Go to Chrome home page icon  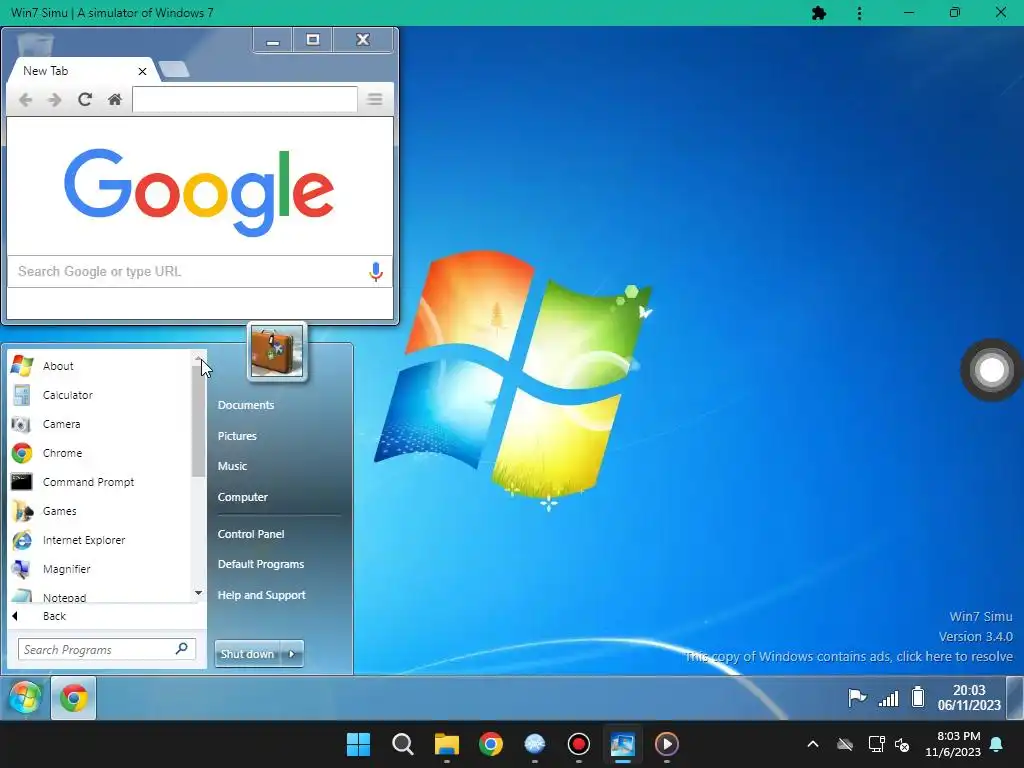click(x=115, y=100)
